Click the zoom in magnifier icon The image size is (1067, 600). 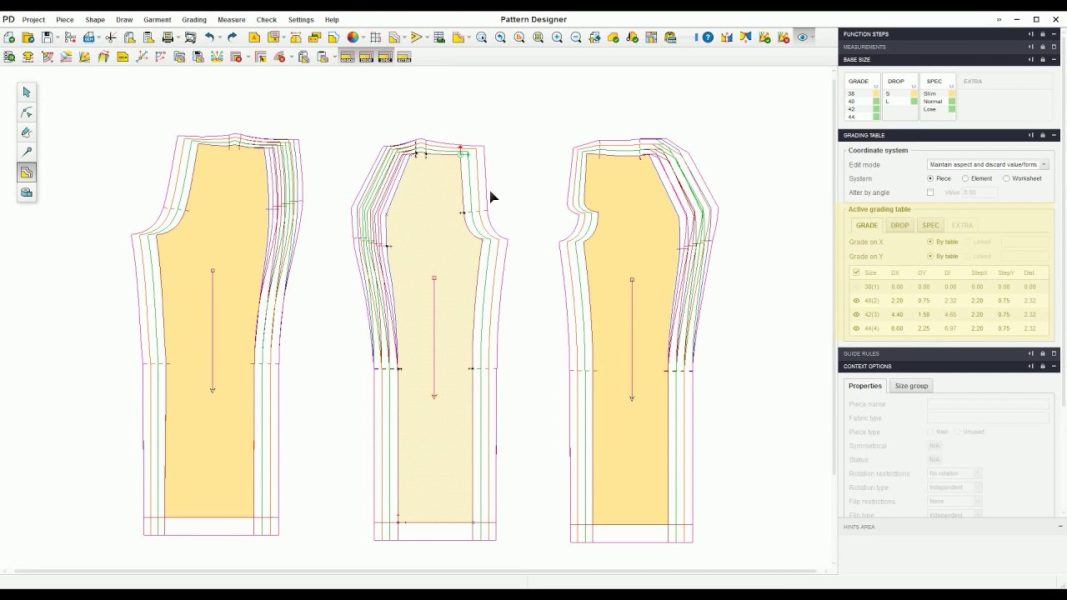[x=557, y=37]
